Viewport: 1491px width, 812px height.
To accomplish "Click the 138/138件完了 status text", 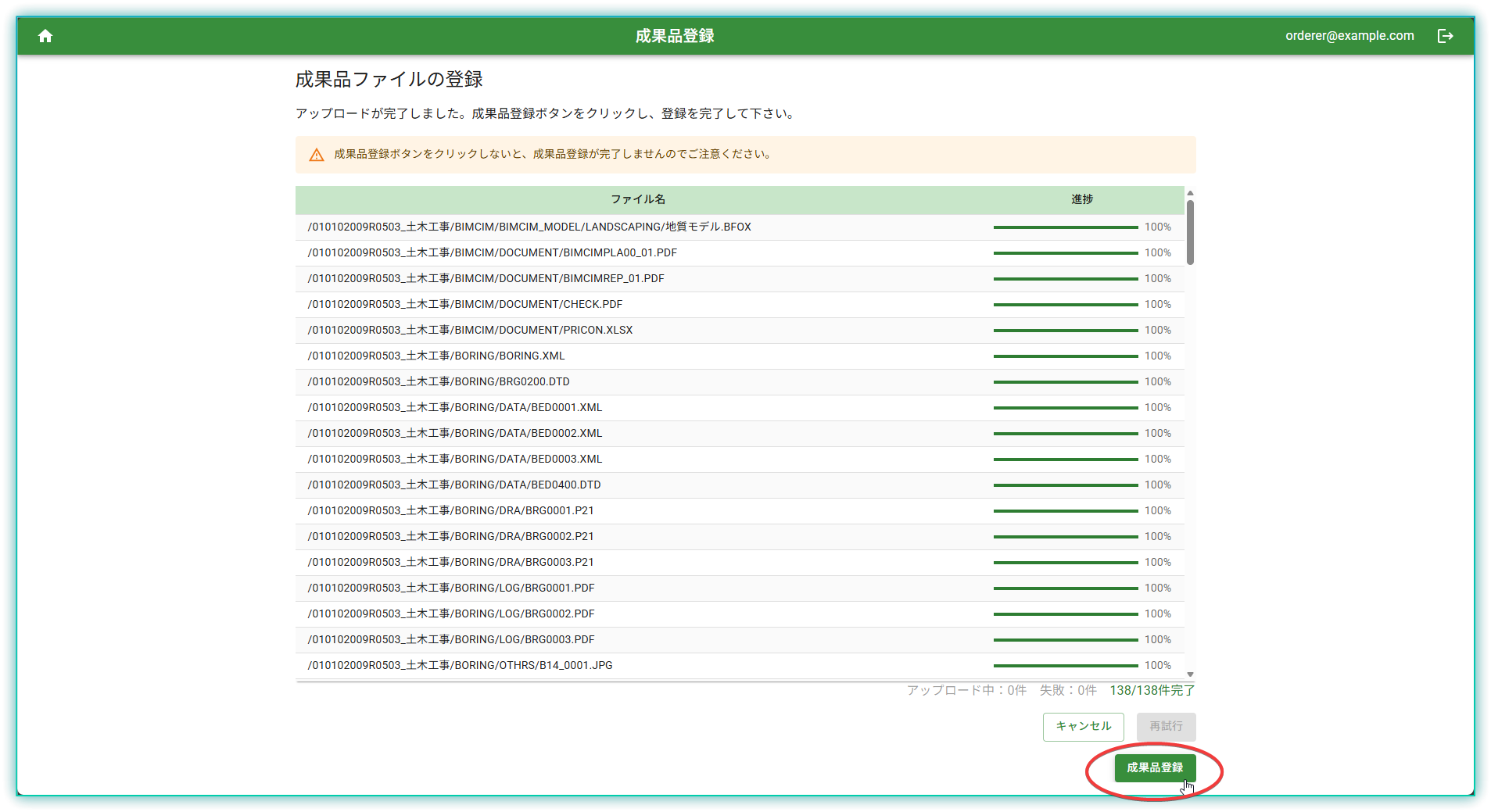I will coord(1152,691).
